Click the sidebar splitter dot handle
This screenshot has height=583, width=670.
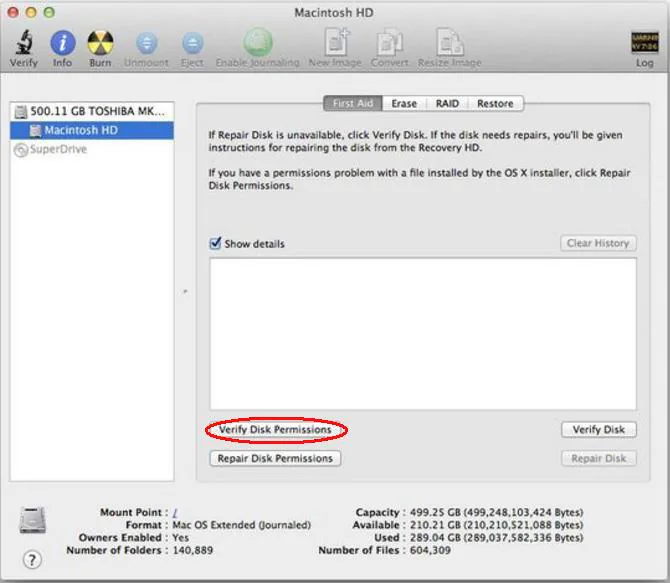coord(185,292)
